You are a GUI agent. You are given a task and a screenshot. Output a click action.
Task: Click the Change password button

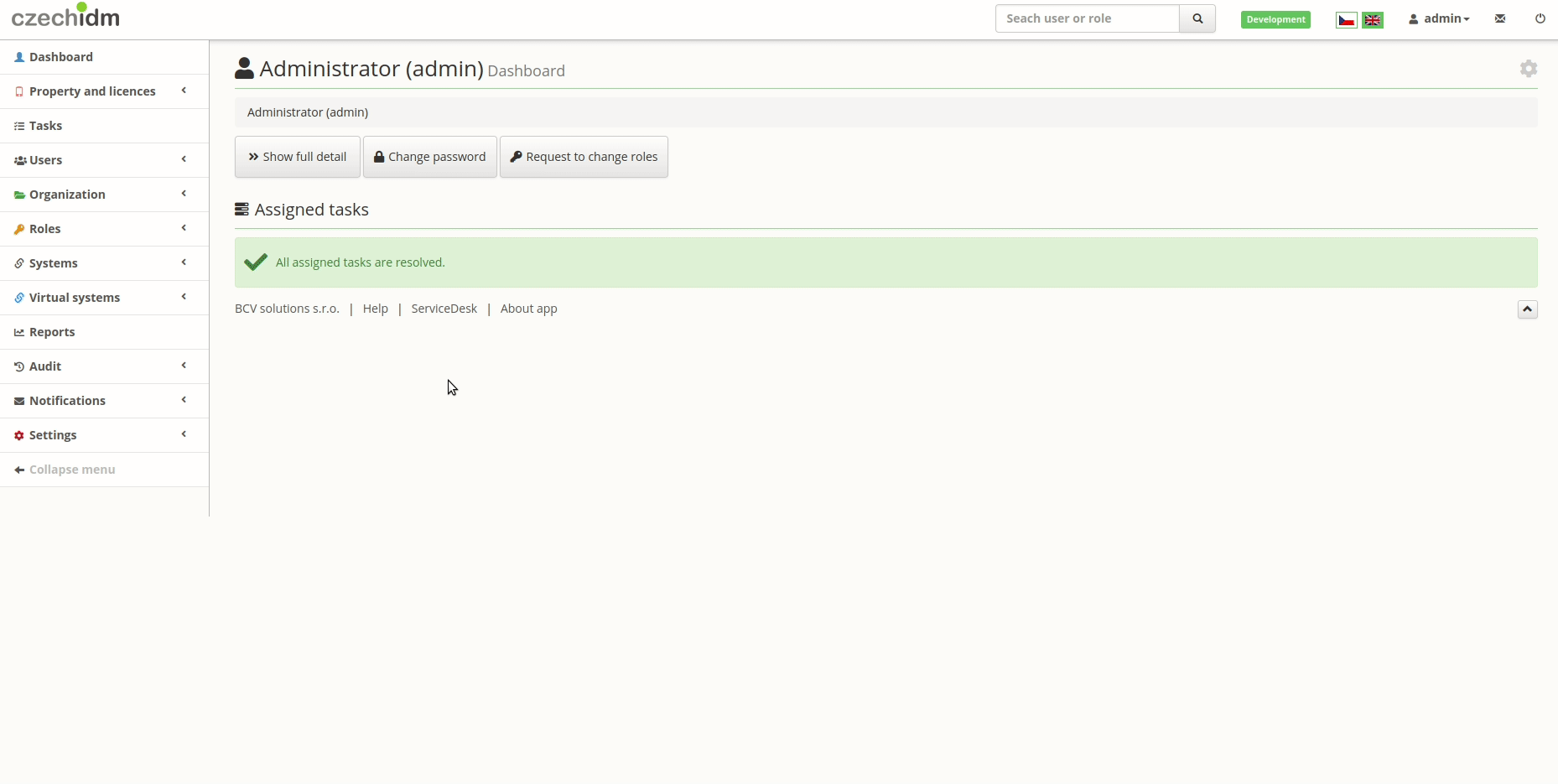430,157
